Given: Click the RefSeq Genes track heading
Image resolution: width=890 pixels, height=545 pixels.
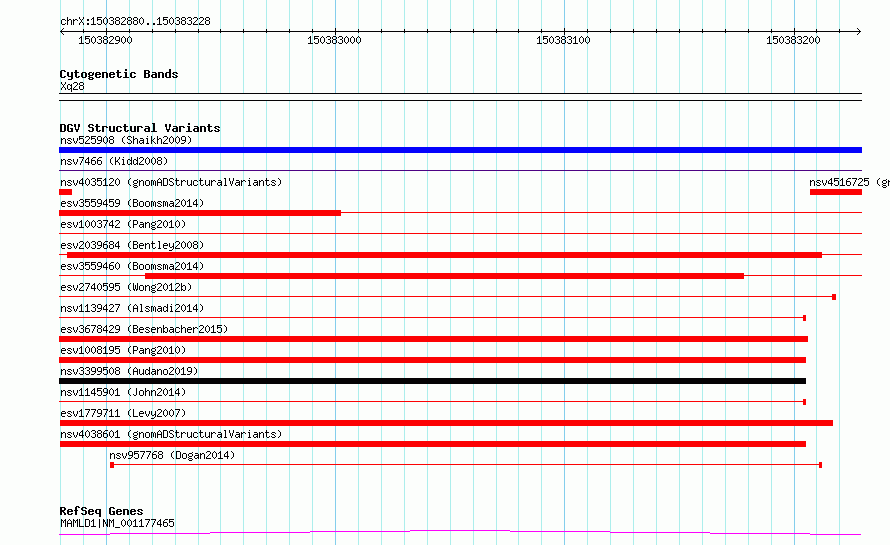Looking at the screenshot, I should pos(101,511).
